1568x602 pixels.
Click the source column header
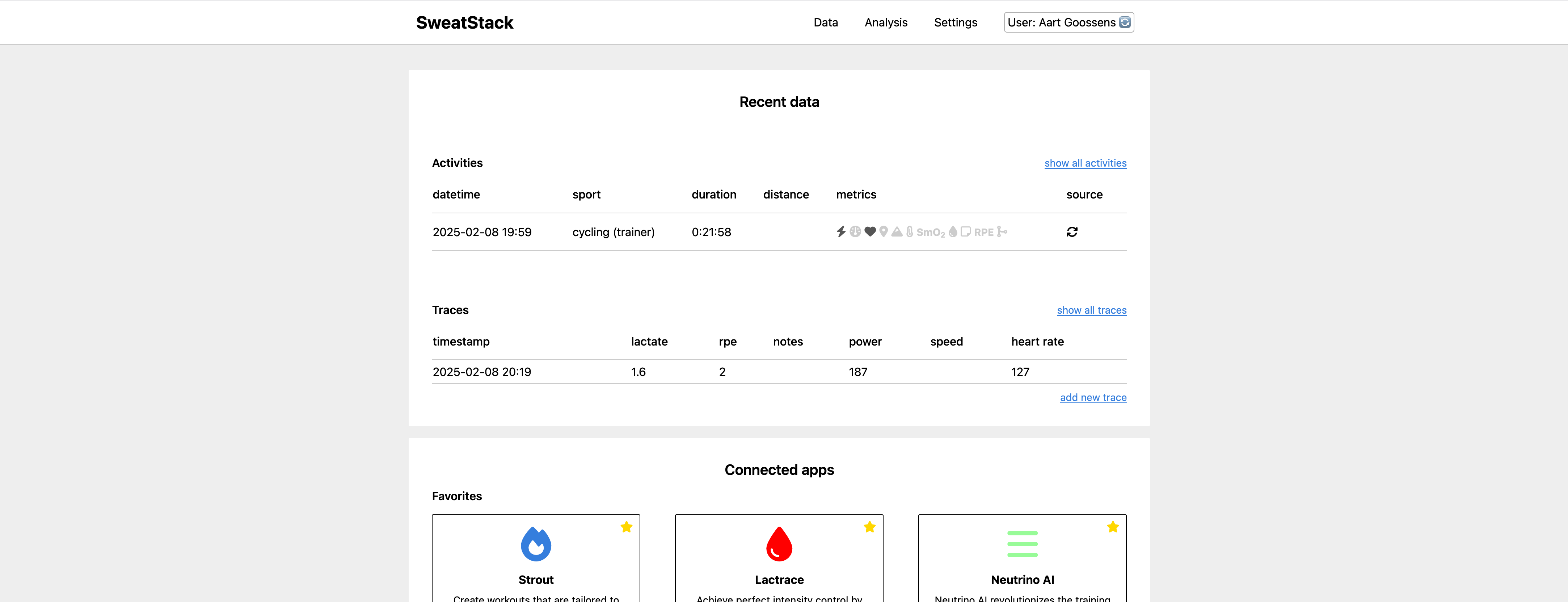[x=1084, y=195]
